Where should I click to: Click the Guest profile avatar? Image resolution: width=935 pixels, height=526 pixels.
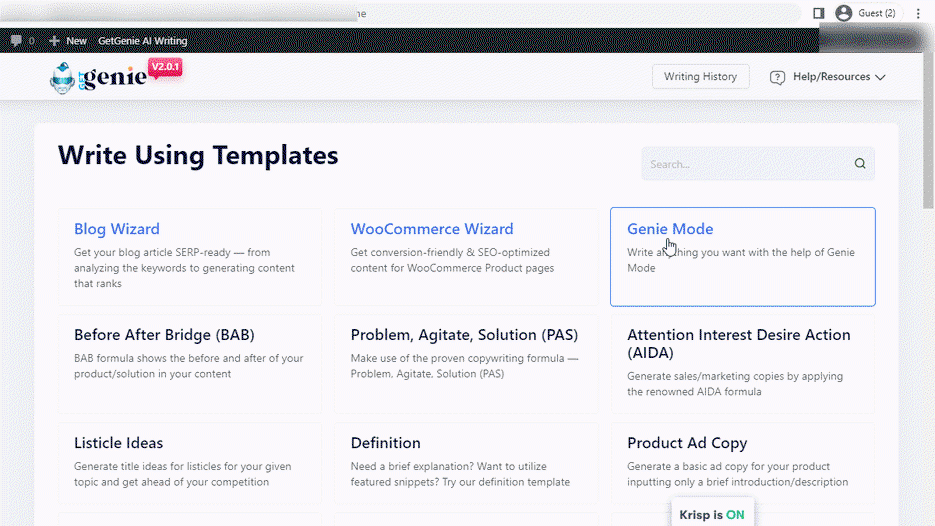coord(843,13)
